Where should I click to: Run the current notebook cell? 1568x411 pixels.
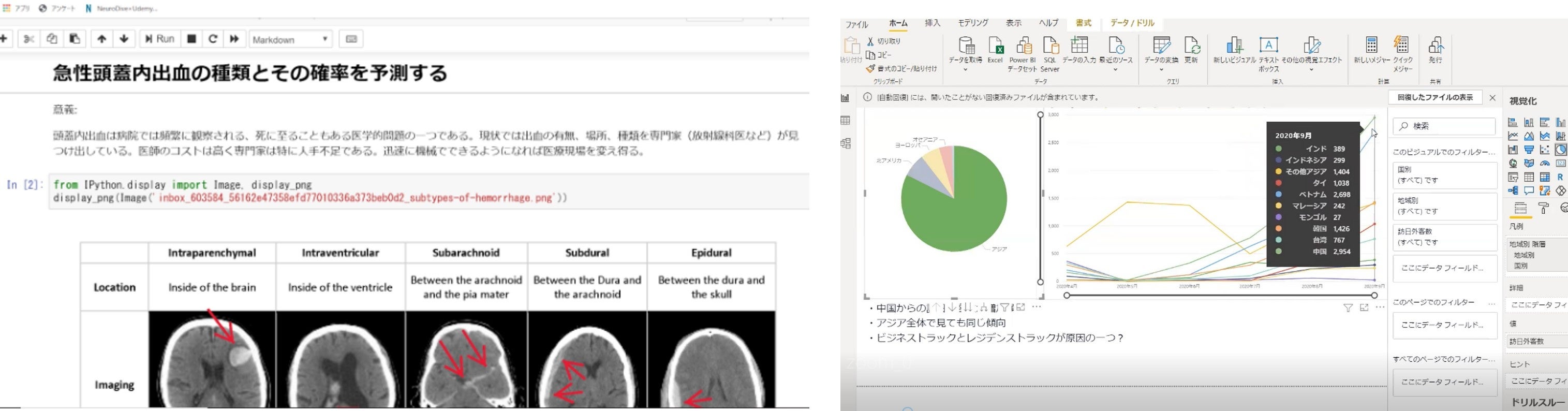pos(159,39)
